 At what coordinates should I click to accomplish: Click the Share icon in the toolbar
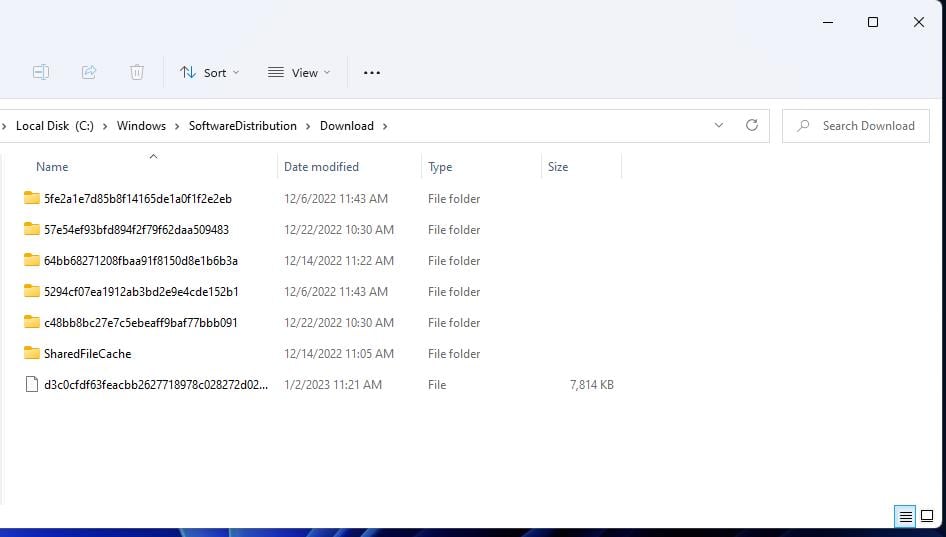pyautogui.click(x=89, y=72)
